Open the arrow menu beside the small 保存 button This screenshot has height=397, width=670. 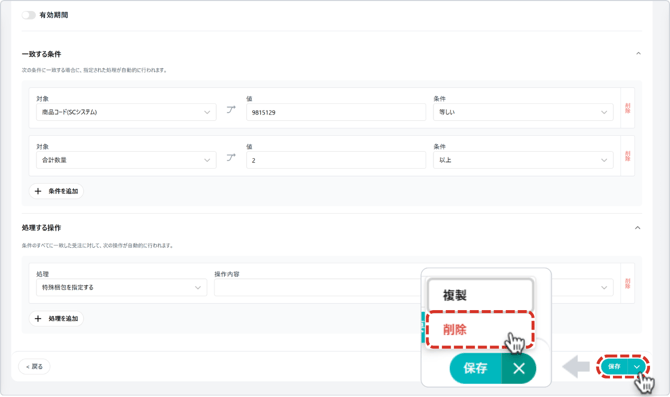click(637, 367)
